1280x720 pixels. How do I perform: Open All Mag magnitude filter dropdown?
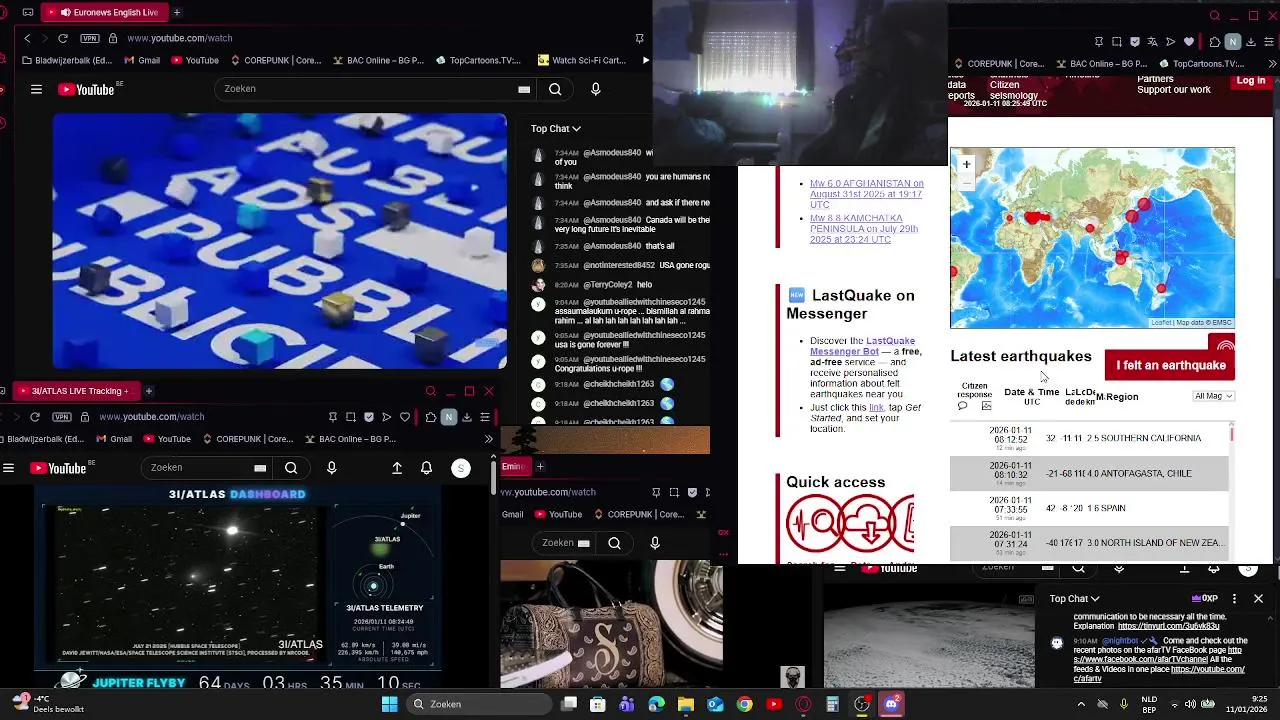(1214, 396)
